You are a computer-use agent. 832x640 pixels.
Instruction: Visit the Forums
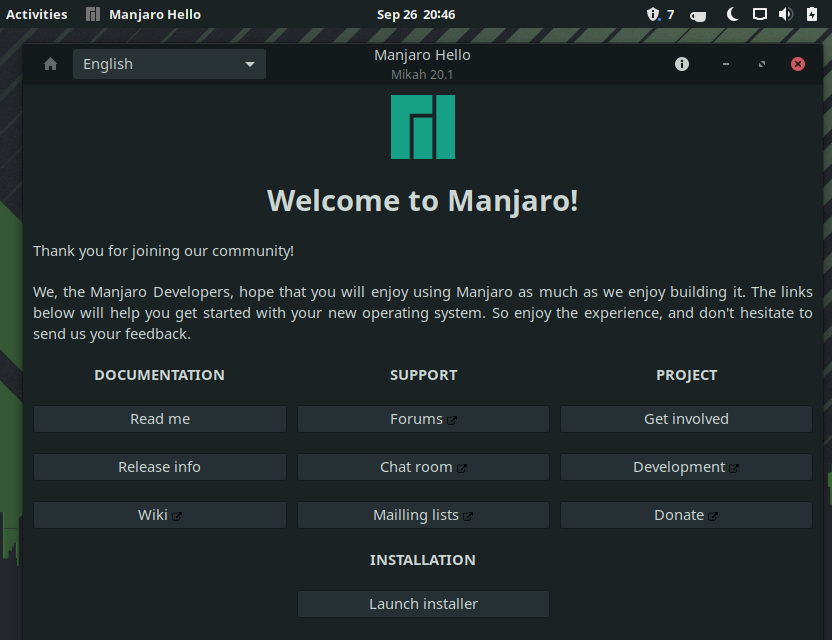(x=423, y=419)
